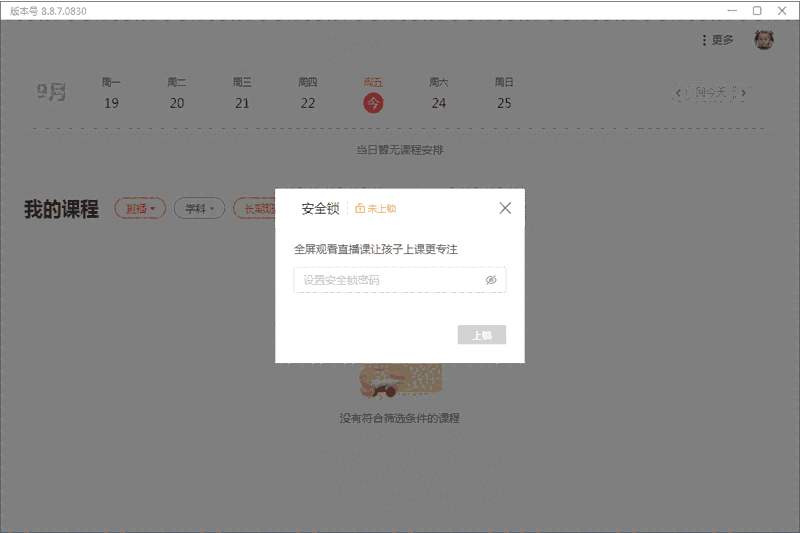Click the 全屏观看直播课让孩子上课更专注 text
The height and width of the screenshot is (533, 800).
(x=376, y=249)
